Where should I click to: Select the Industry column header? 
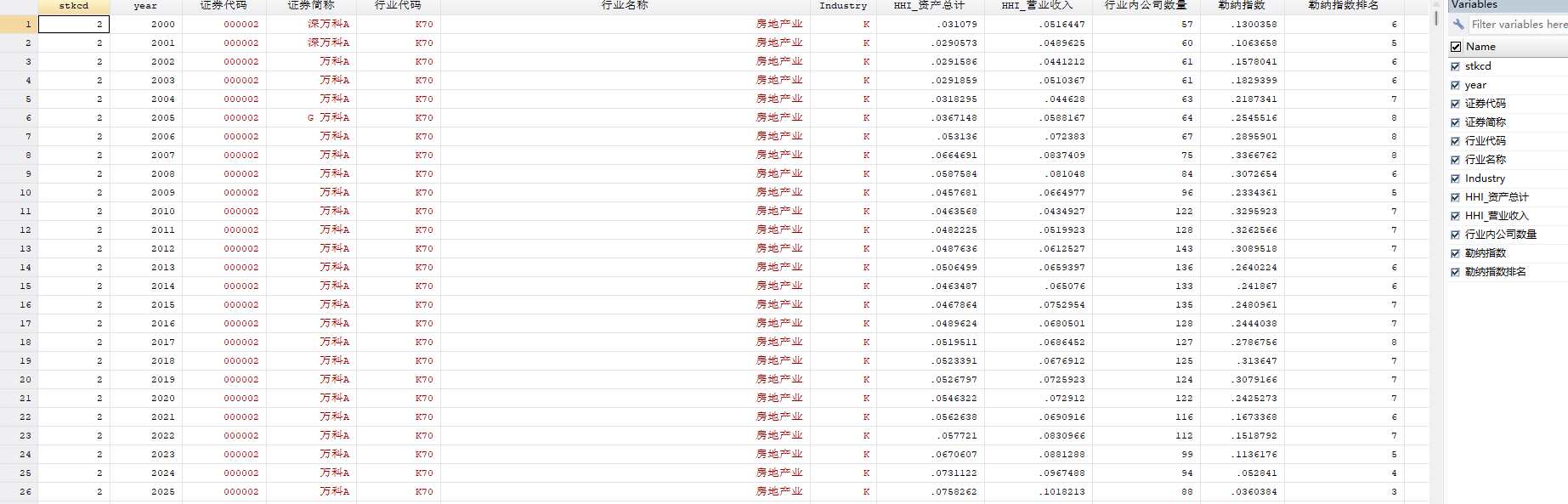pyautogui.click(x=843, y=6)
